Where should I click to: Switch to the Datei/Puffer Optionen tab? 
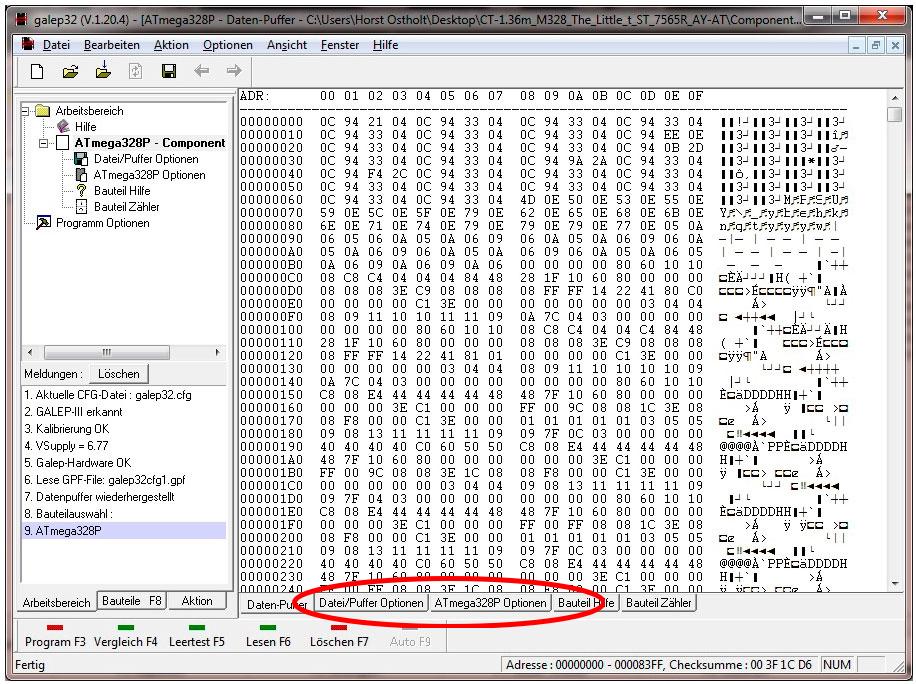[x=371, y=603]
